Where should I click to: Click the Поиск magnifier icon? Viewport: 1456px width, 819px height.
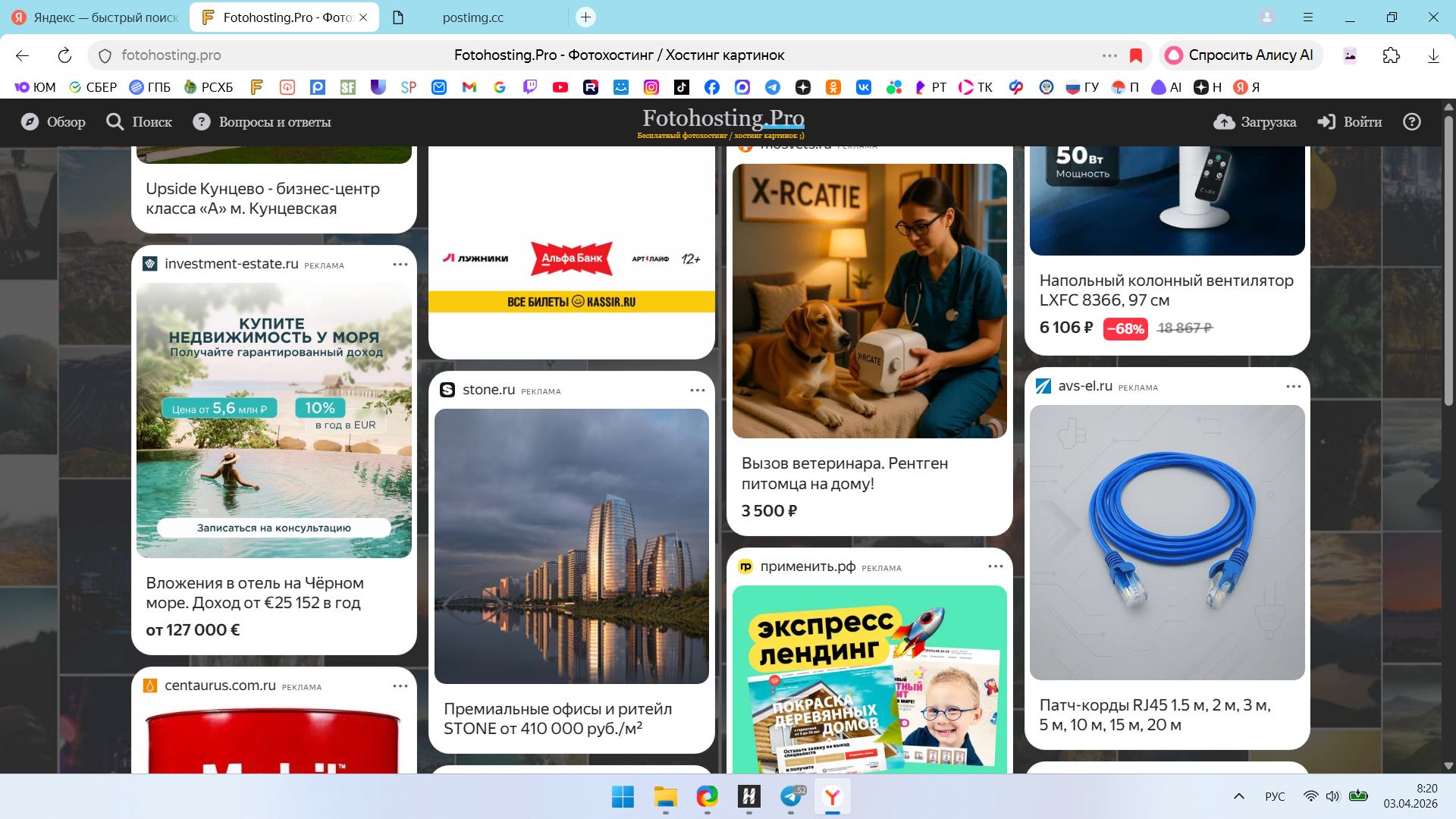click(x=115, y=122)
